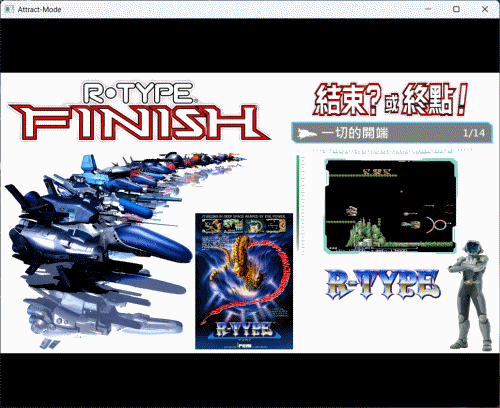The image size is (500, 408).
Task: Click the white ship icon beside 一切的開端
Action: (x=307, y=133)
